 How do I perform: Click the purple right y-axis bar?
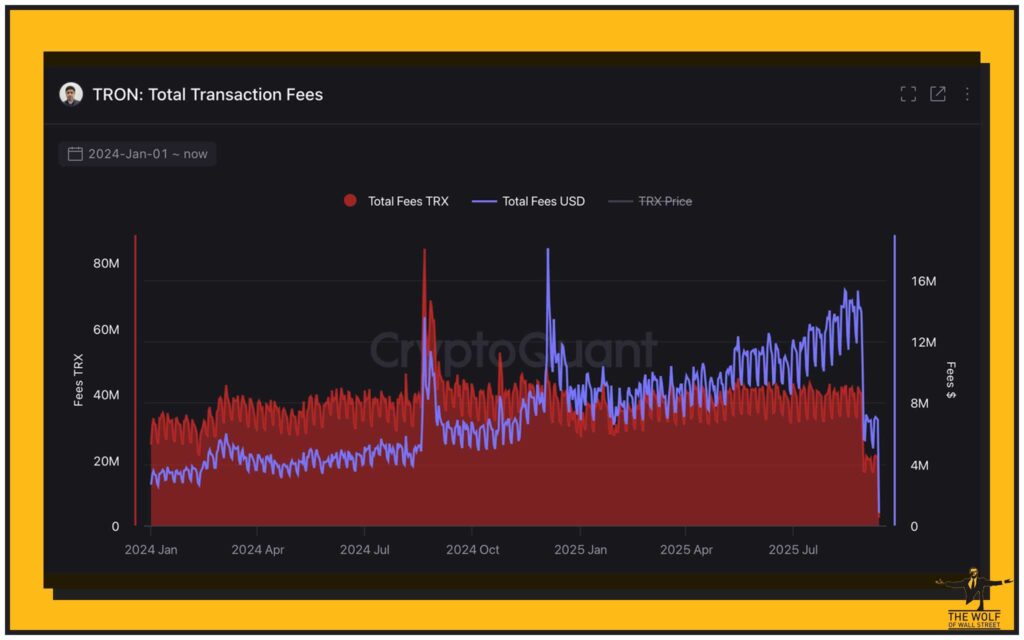point(895,380)
